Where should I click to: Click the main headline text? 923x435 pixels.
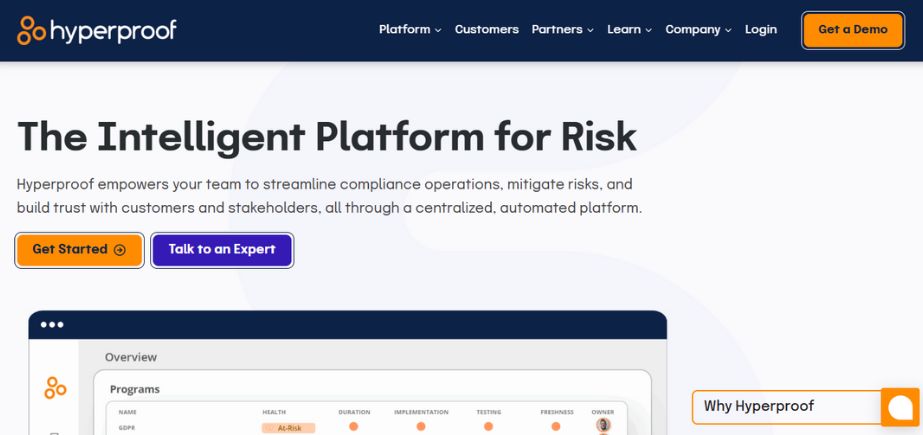327,137
